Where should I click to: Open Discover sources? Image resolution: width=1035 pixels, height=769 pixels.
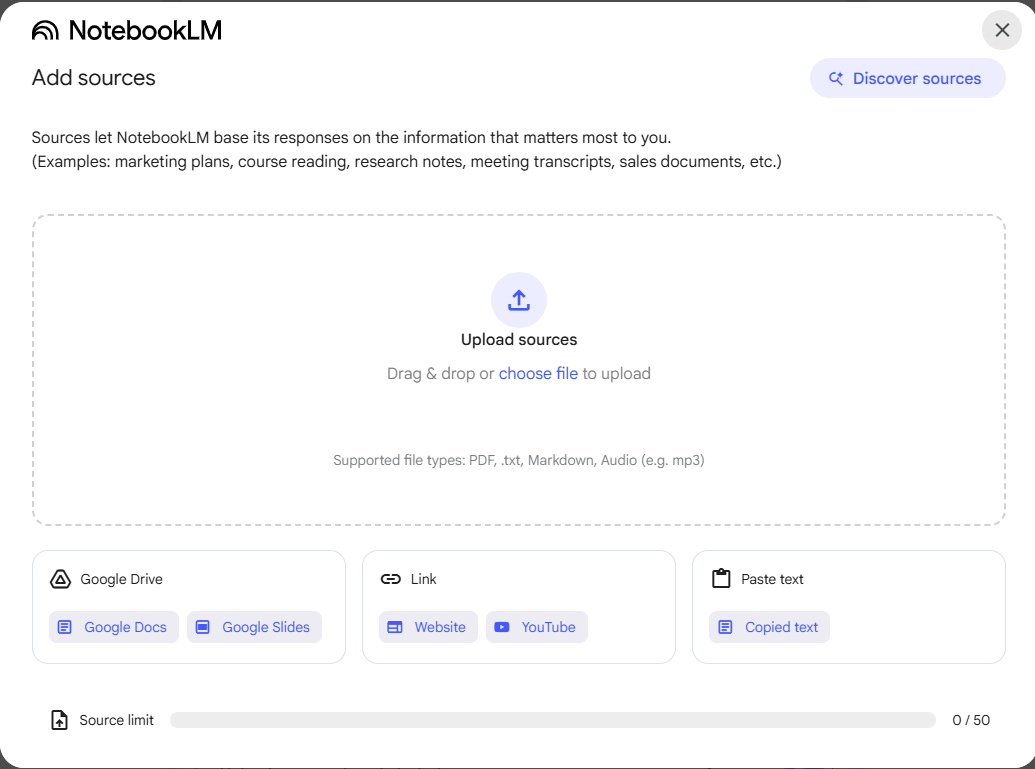[x=908, y=79]
